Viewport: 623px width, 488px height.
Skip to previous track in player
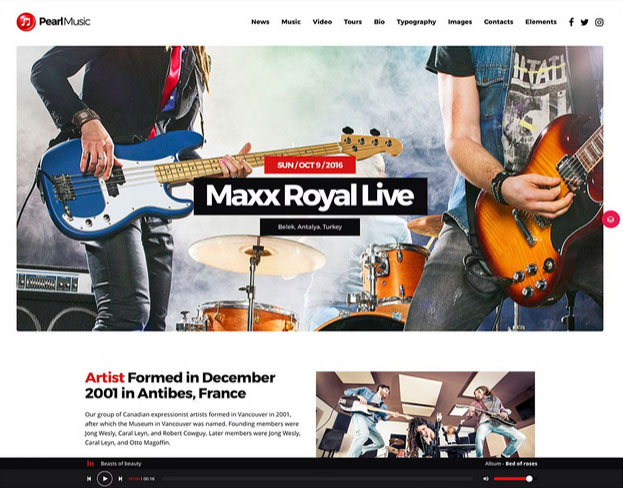tap(89, 479)
